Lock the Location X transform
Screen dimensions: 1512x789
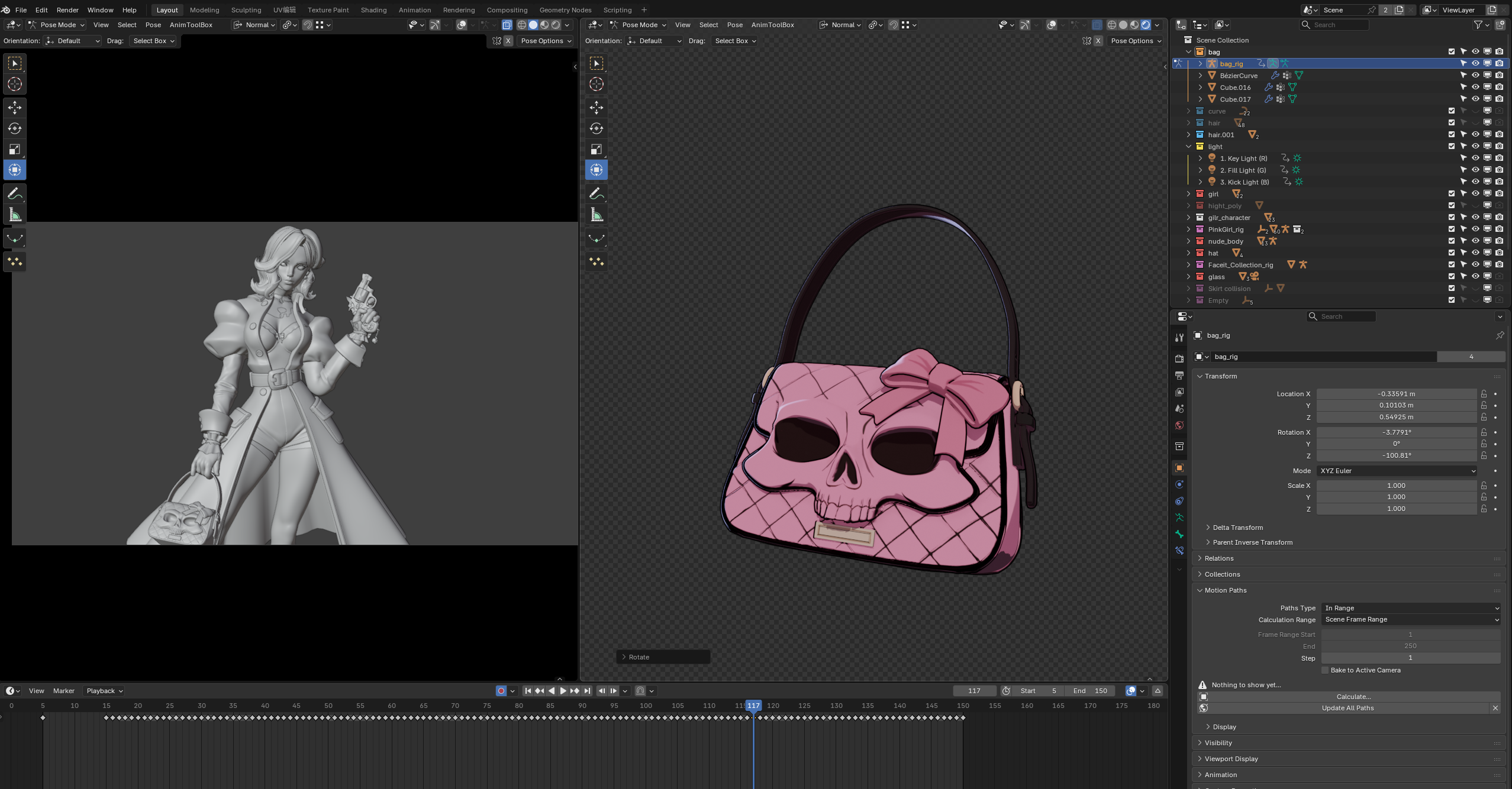pyautogui.click(x=1484, y=394)
